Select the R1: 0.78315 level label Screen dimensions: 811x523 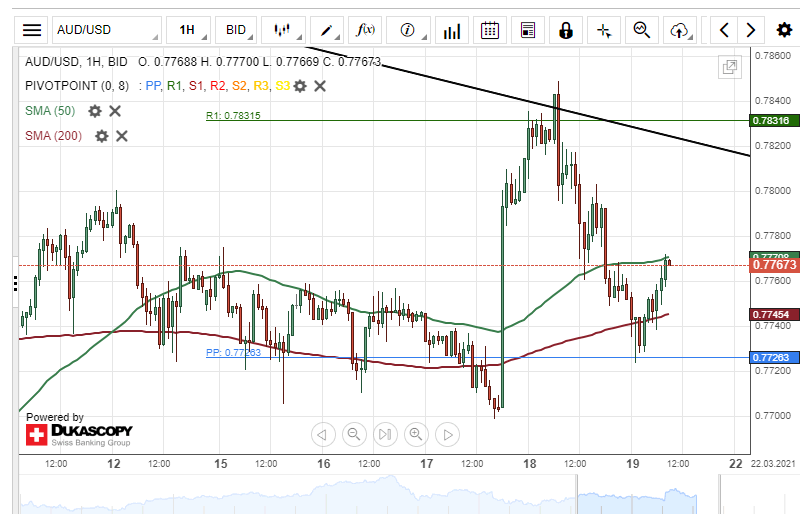pyautogui.click(x=233, y=115)
